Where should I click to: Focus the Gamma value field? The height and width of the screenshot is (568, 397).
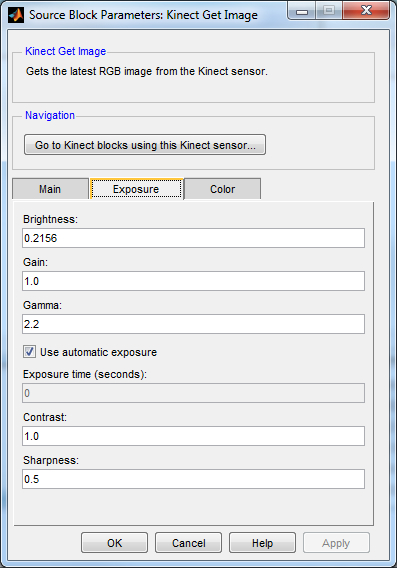coord(193,324)
